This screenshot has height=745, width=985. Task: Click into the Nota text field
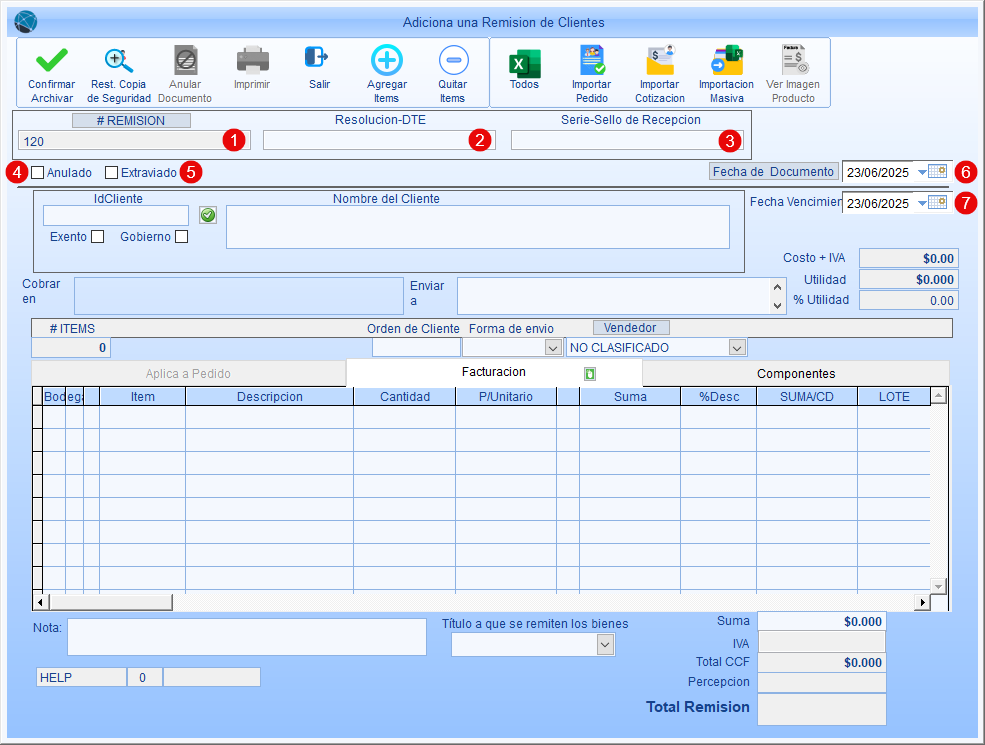pos(246,636)
